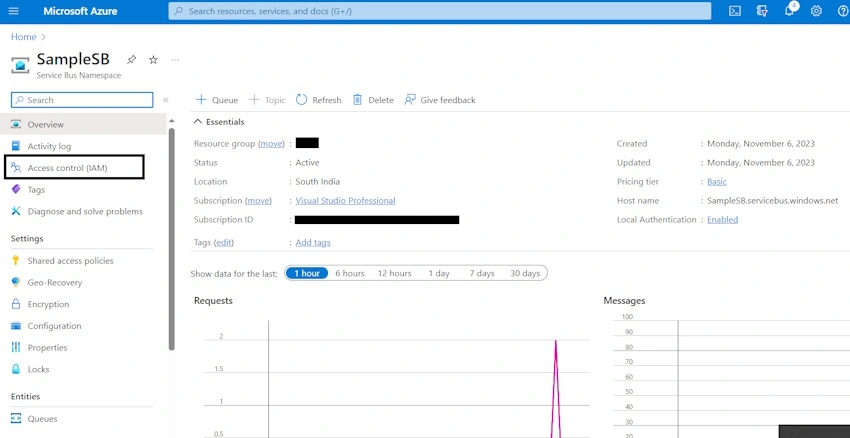
Task: Select the 12 hours time range
Action: [x=395, y=273]
